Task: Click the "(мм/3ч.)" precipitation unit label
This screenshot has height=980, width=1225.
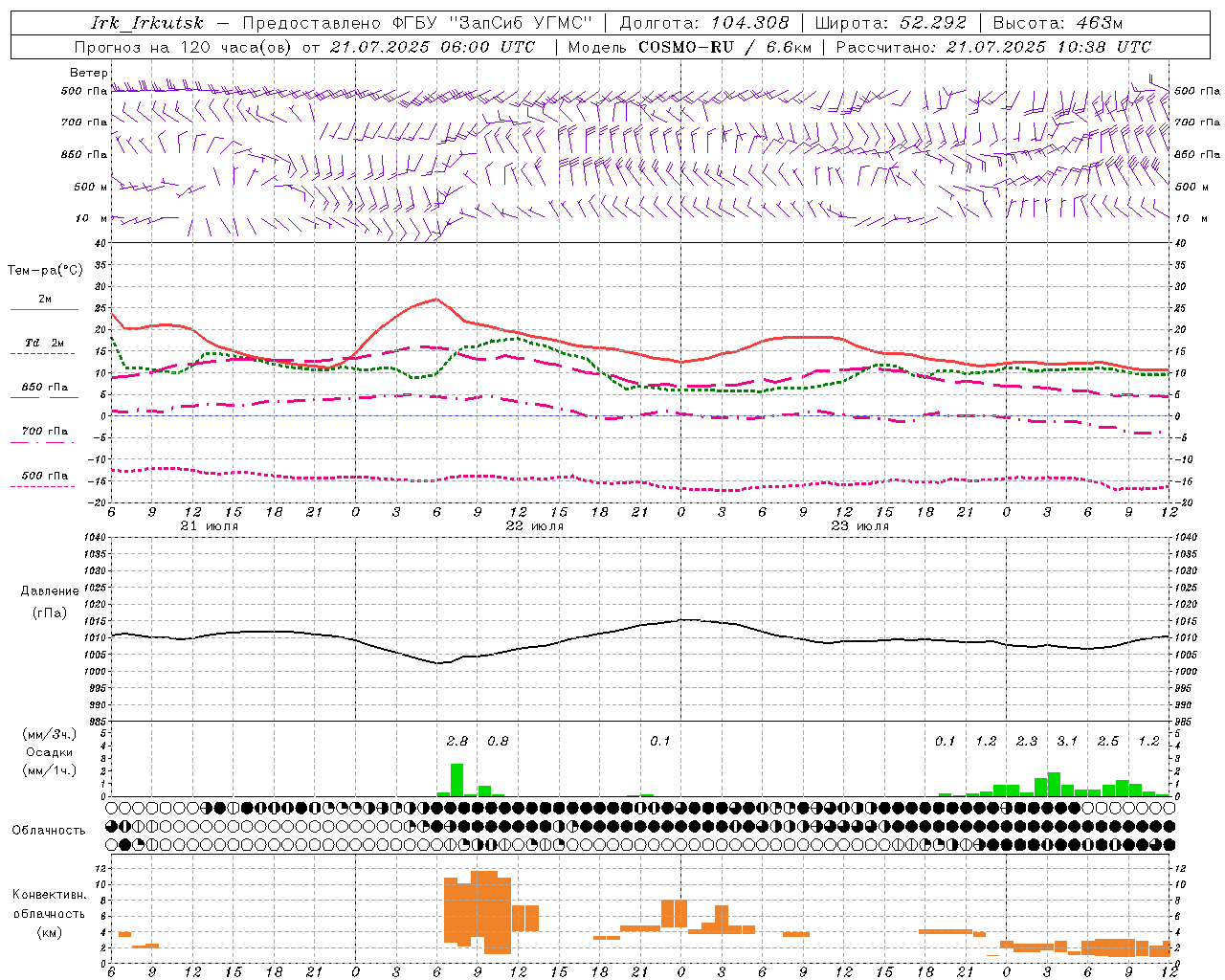Action: tap(50, 734)
